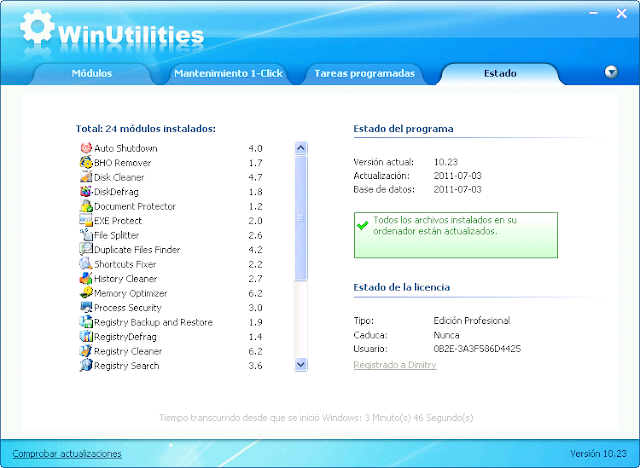Select the Document Protector label
640x468 pixels.
135,206
